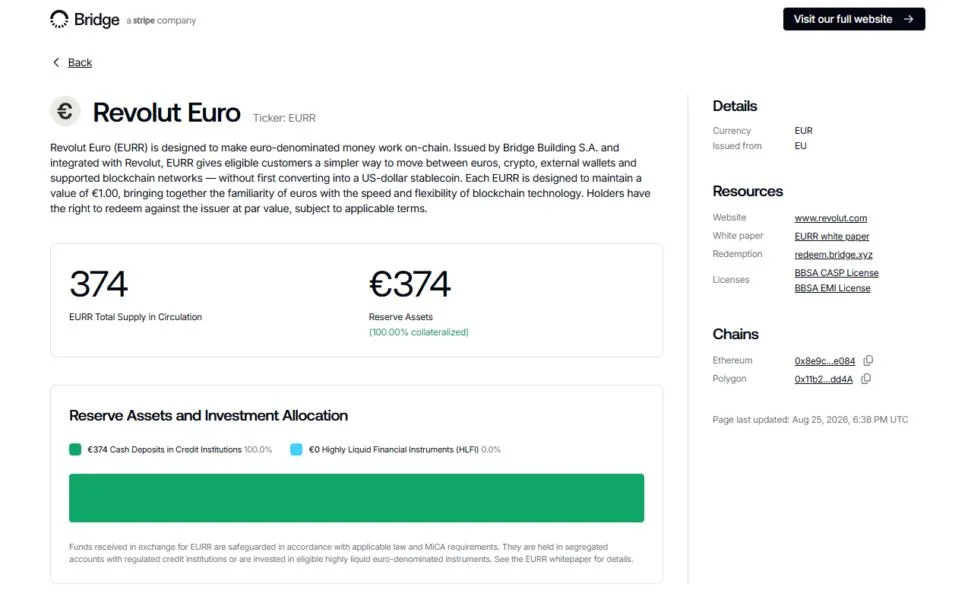Copy the Polygon contract address
971x600 pixels.
[866, 378]
